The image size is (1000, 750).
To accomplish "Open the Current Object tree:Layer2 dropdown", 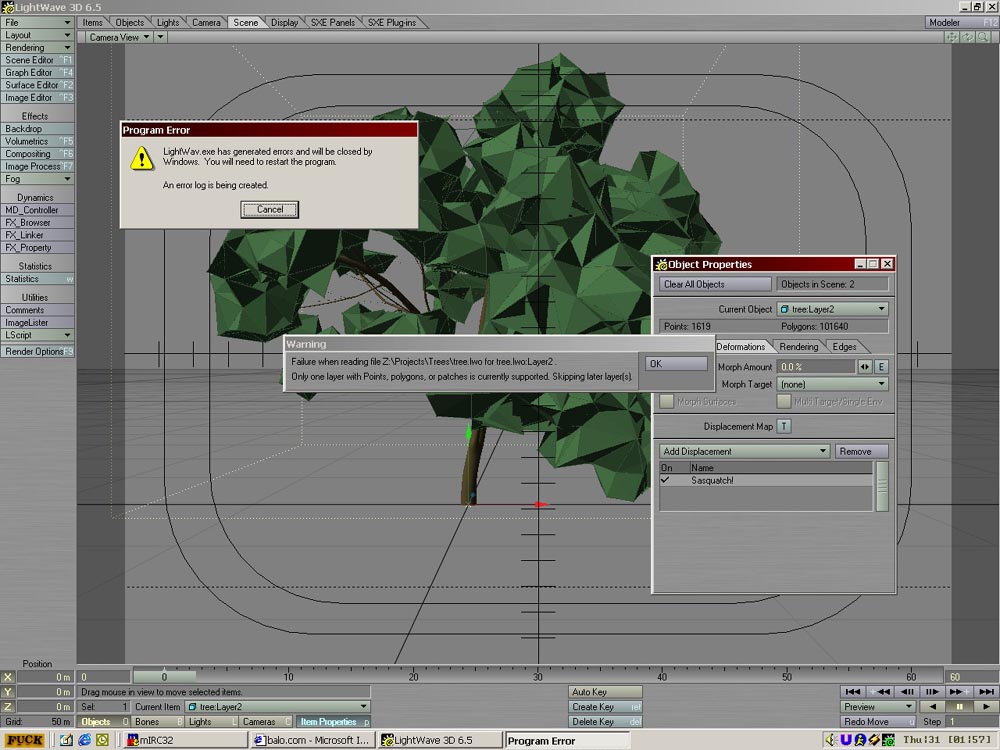I will click(x=833, y=309).
